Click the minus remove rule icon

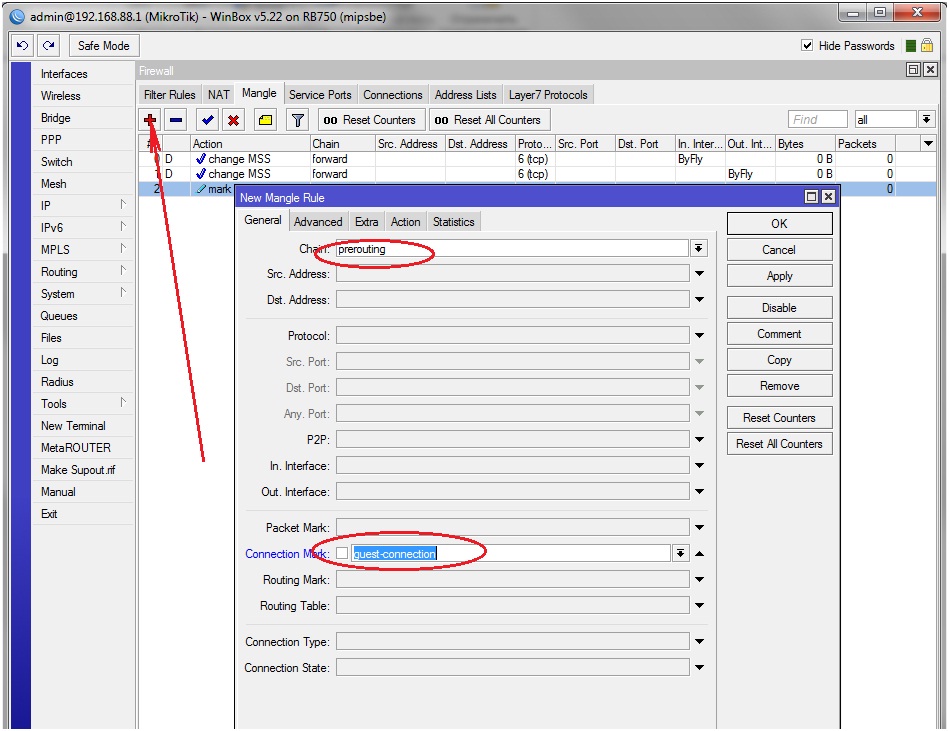(x=176, y=120)
